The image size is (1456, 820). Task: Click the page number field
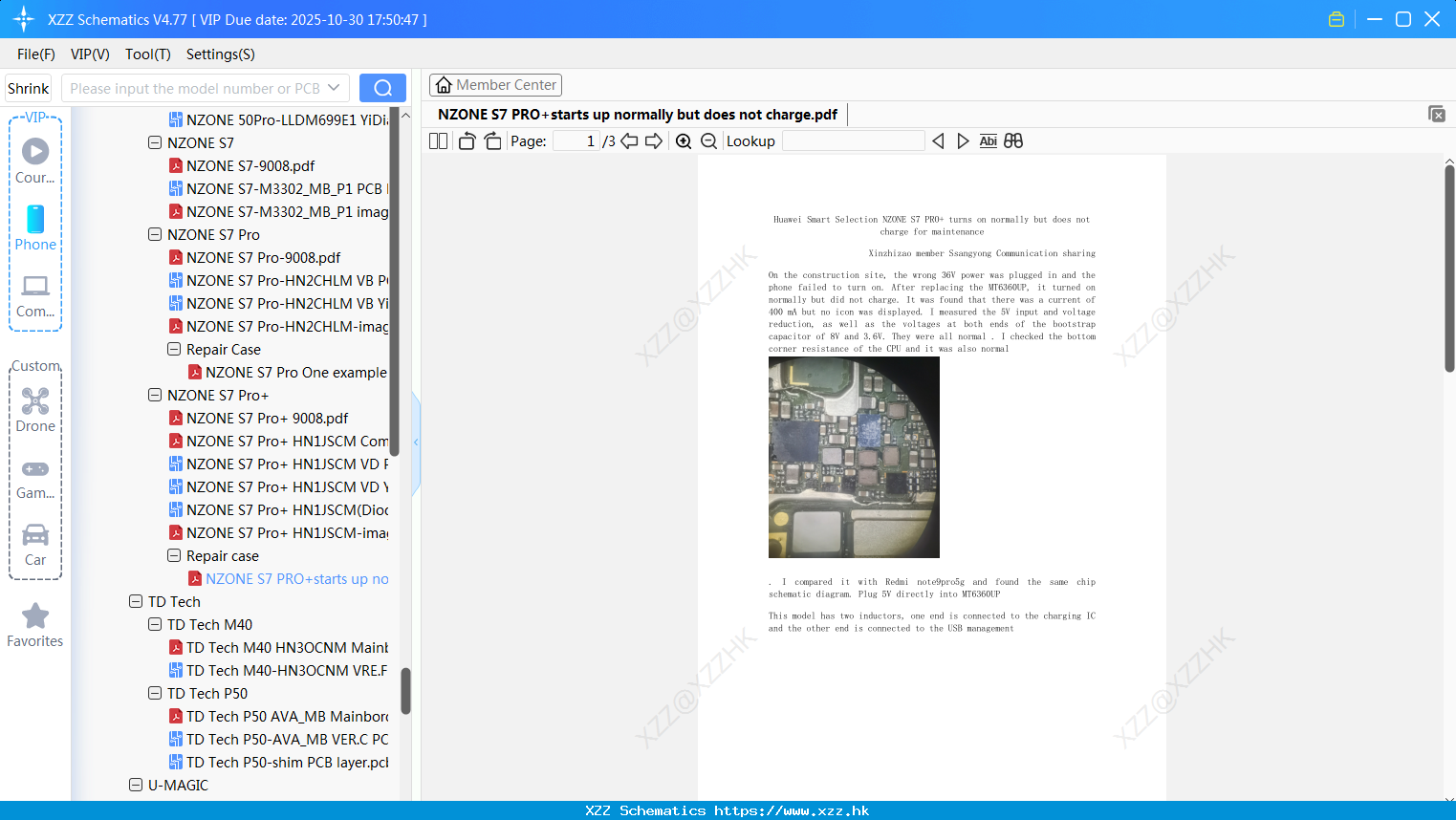(576, 140)
